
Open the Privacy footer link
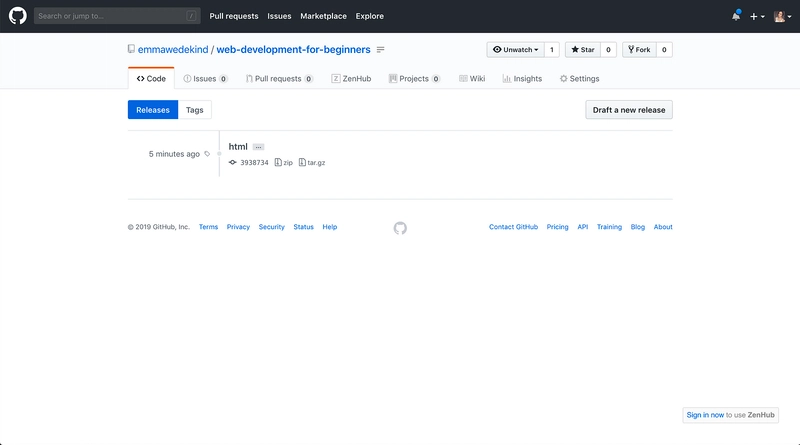click(238, 227)
